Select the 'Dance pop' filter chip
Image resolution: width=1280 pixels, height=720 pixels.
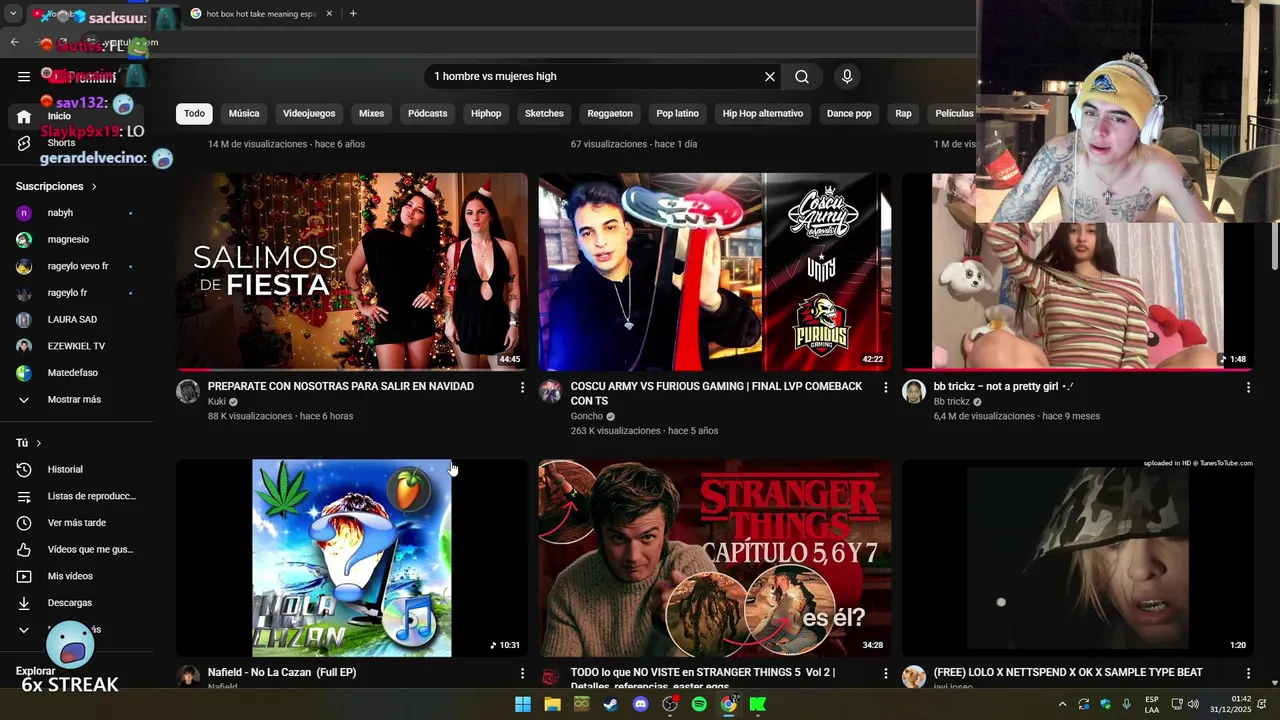849,113
